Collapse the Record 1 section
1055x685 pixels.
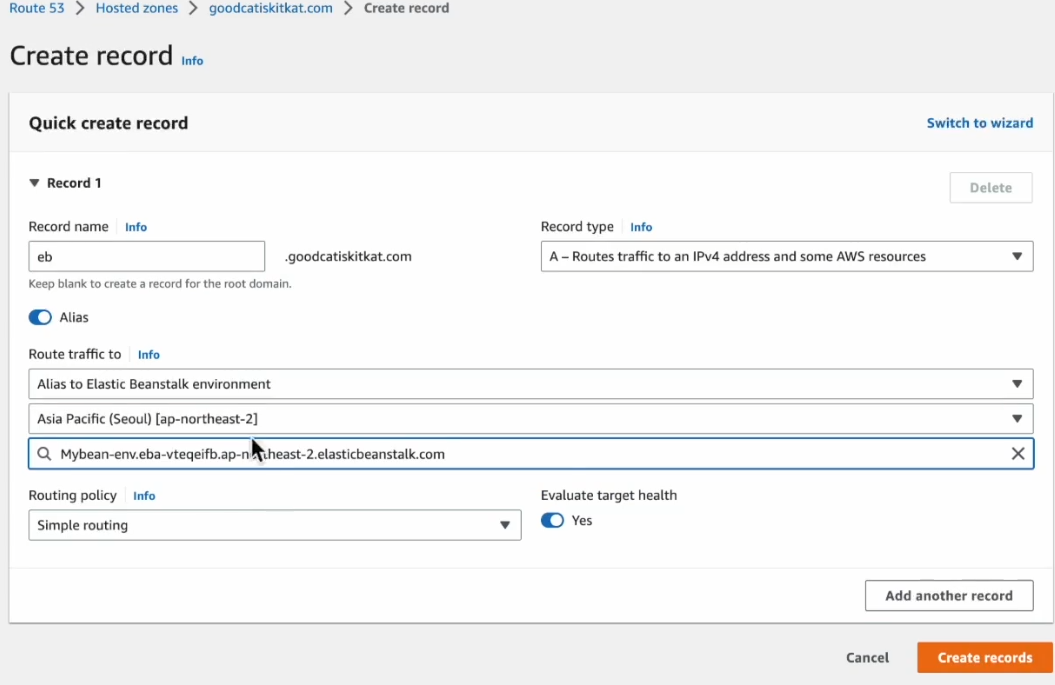pos(34,183)
